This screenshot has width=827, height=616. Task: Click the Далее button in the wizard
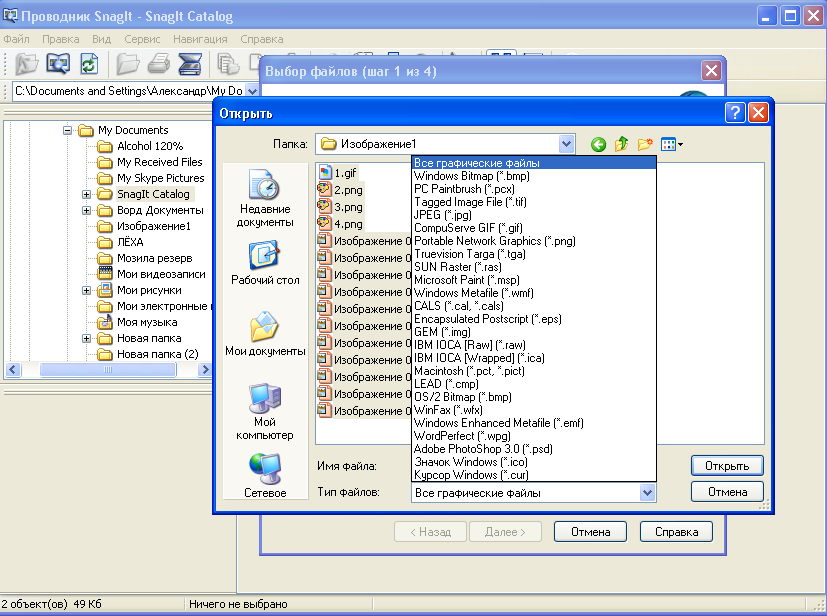coord(505,532)
